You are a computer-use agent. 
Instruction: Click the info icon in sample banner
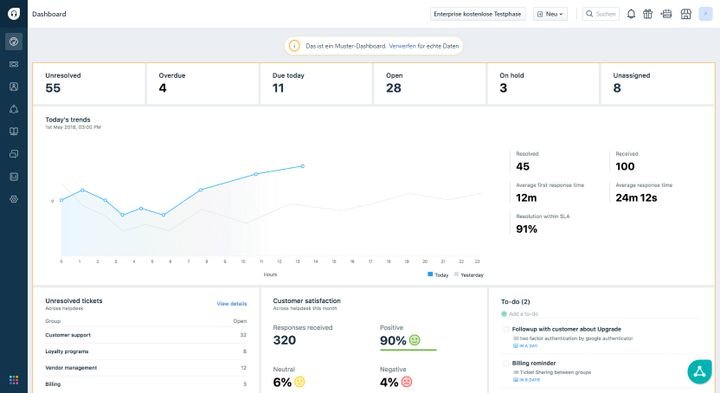(x=294, y=46)
